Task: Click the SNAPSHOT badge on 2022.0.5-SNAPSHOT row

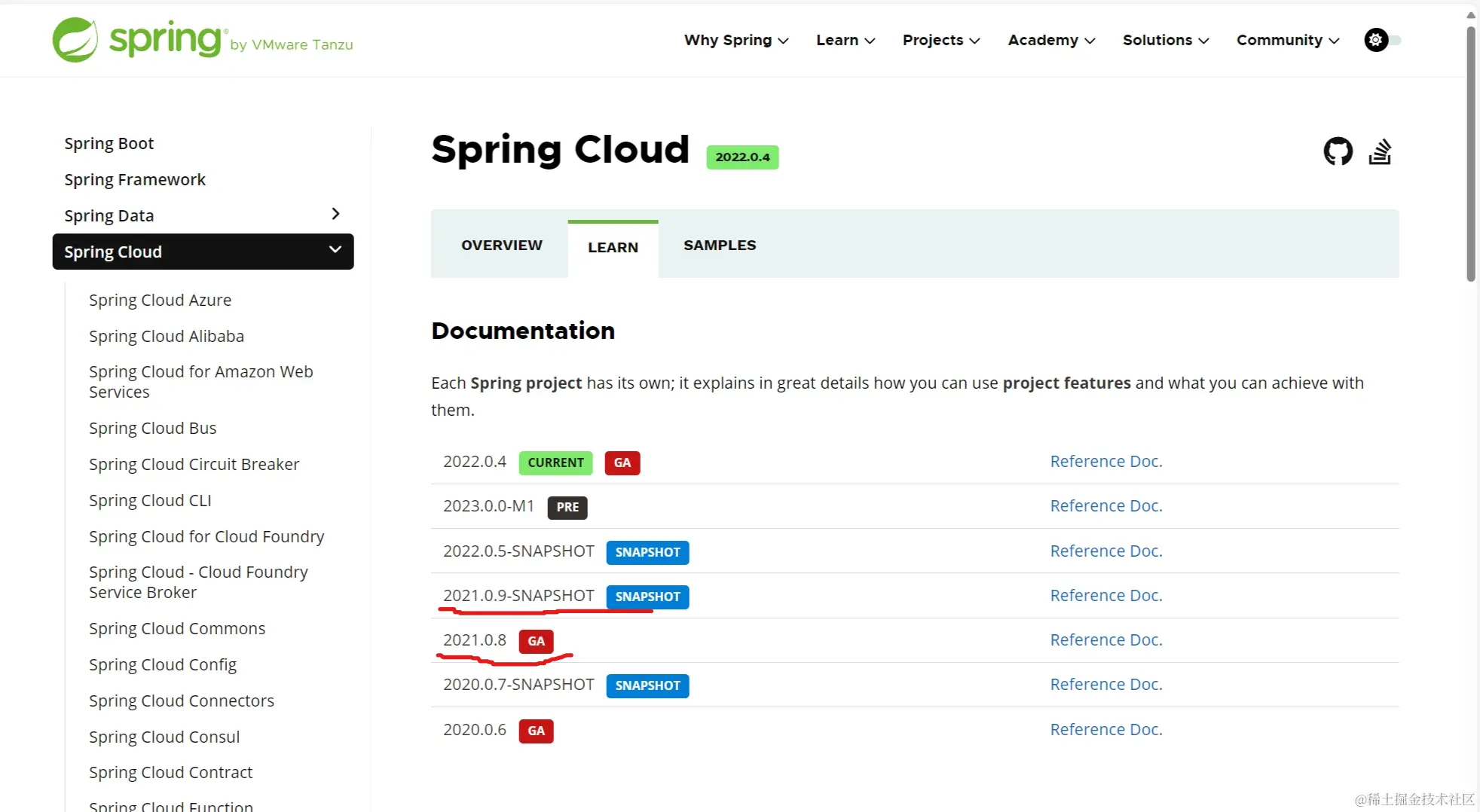Action: tap(647, 552)
